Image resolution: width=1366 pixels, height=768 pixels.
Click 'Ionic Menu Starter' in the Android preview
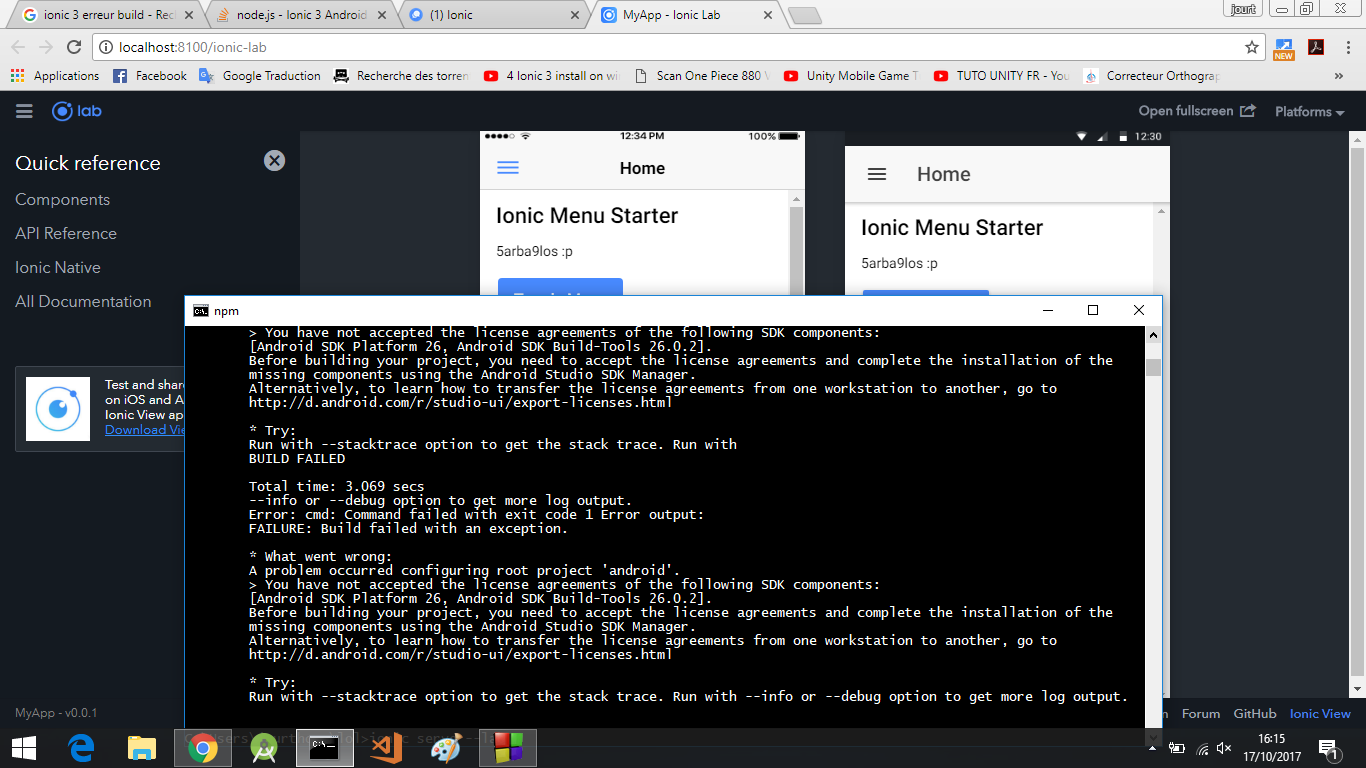pos(952,228)
